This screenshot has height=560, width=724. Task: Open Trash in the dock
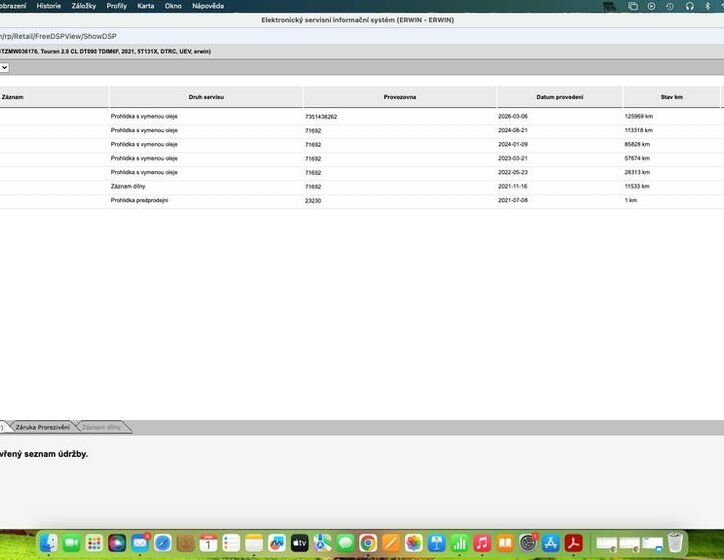[677, 543]
